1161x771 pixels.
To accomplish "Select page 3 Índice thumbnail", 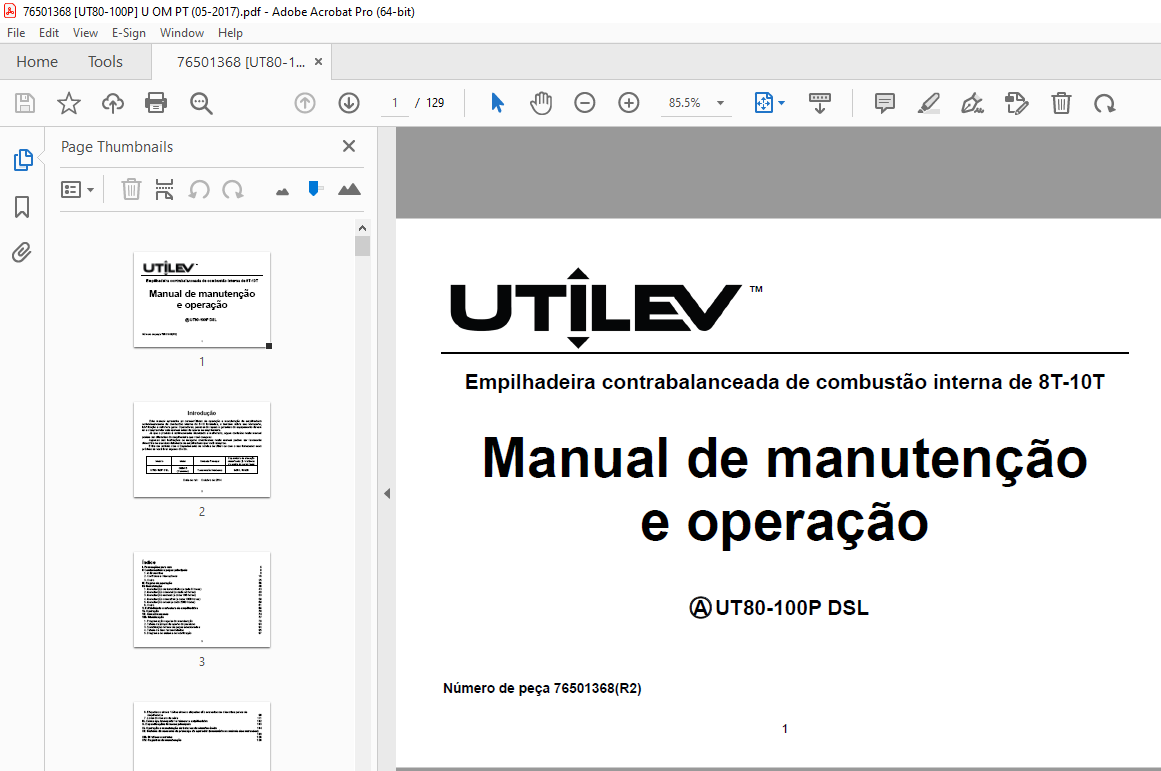I will [201, 600].
